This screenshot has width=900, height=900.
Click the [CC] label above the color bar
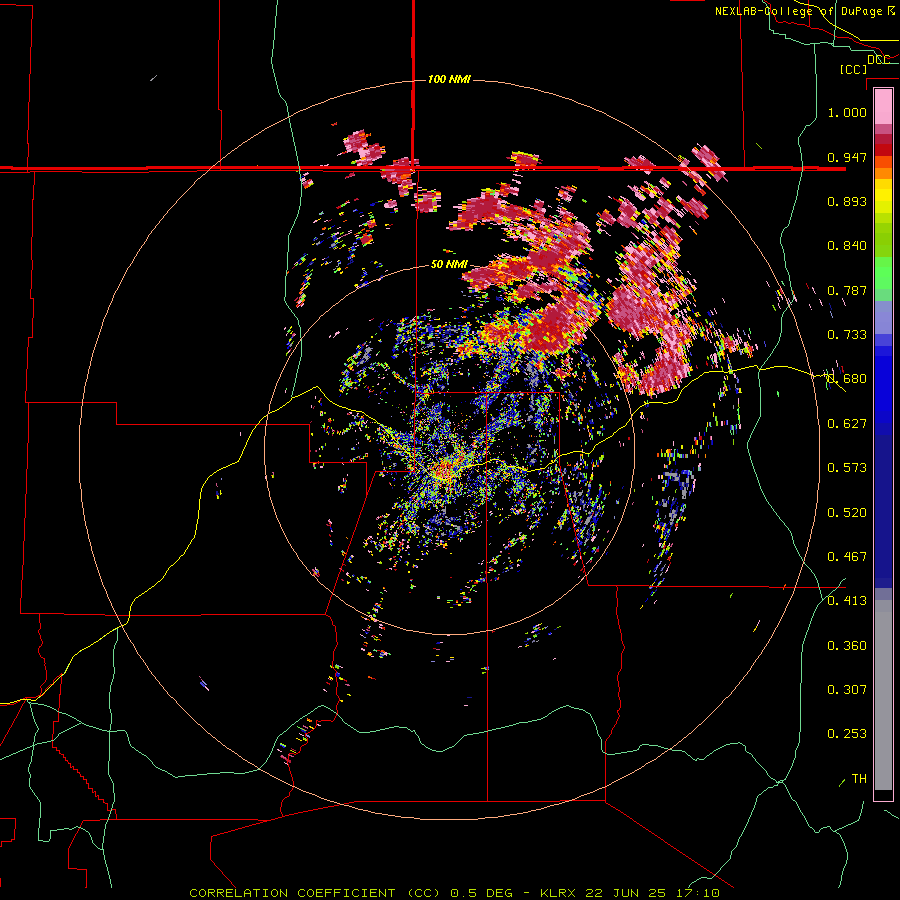click(x=853, y=69)
